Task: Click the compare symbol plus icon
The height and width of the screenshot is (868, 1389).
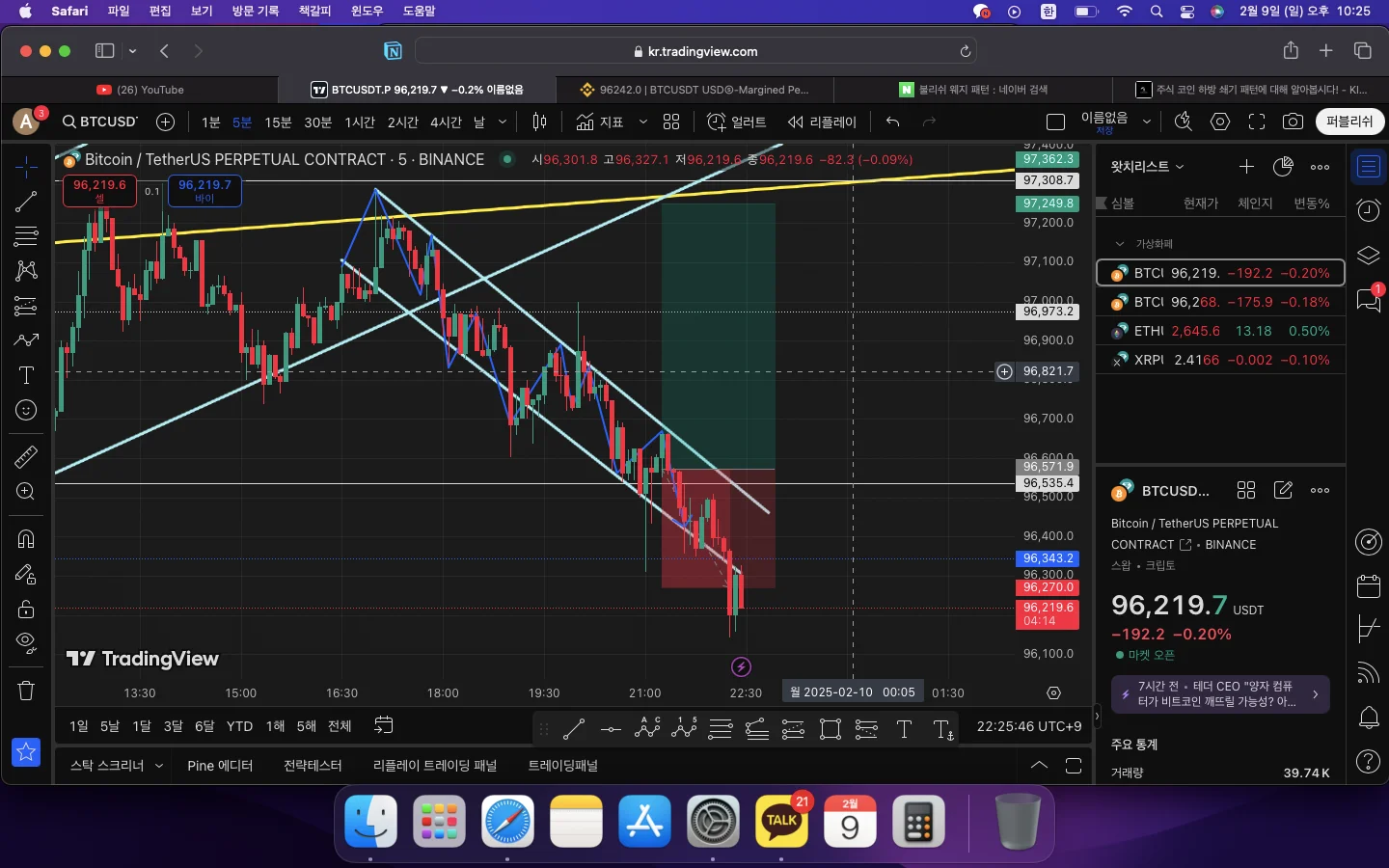Action: pyautogui.click(x=166, y=122)
